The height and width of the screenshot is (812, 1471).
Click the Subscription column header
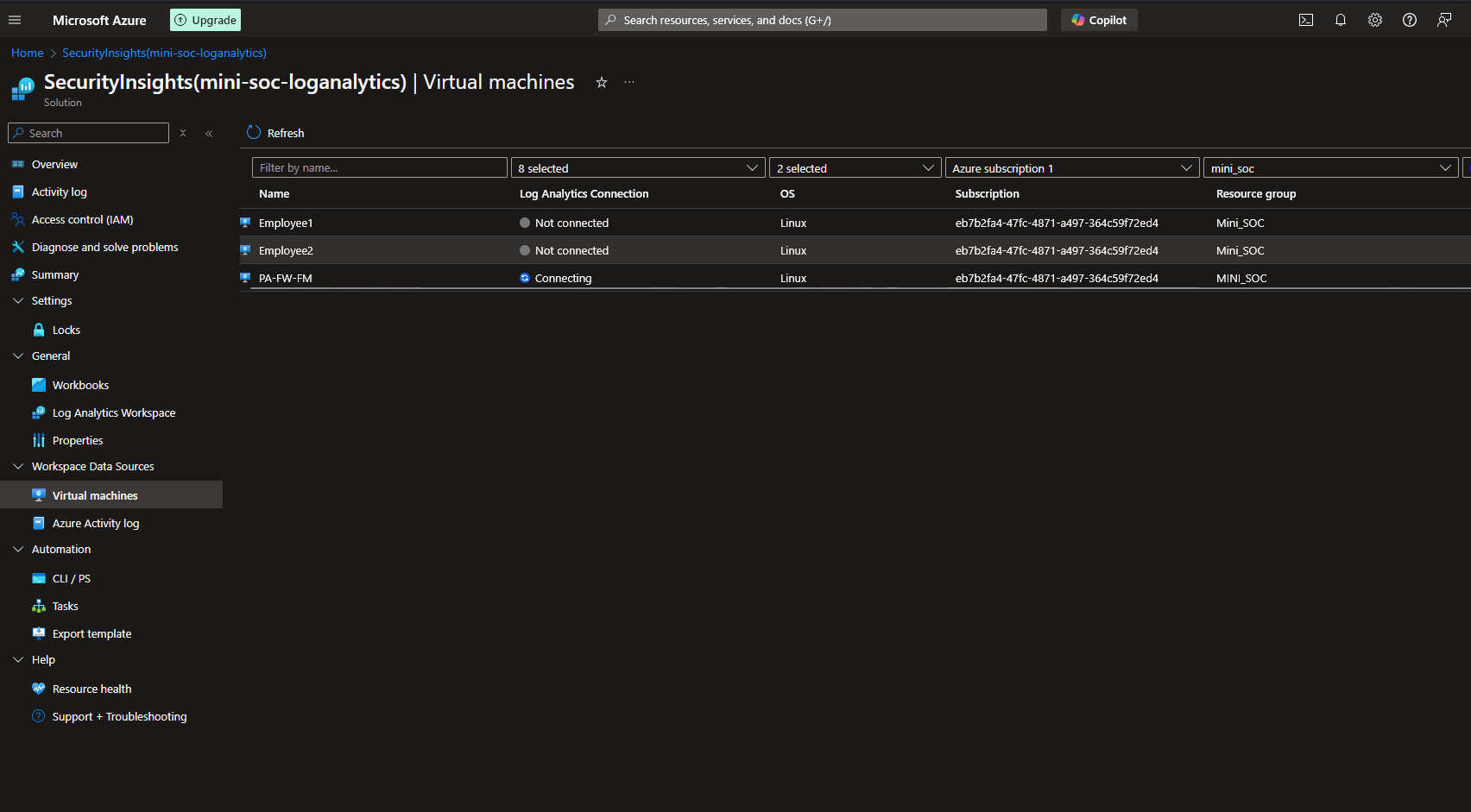click(987, 193)
